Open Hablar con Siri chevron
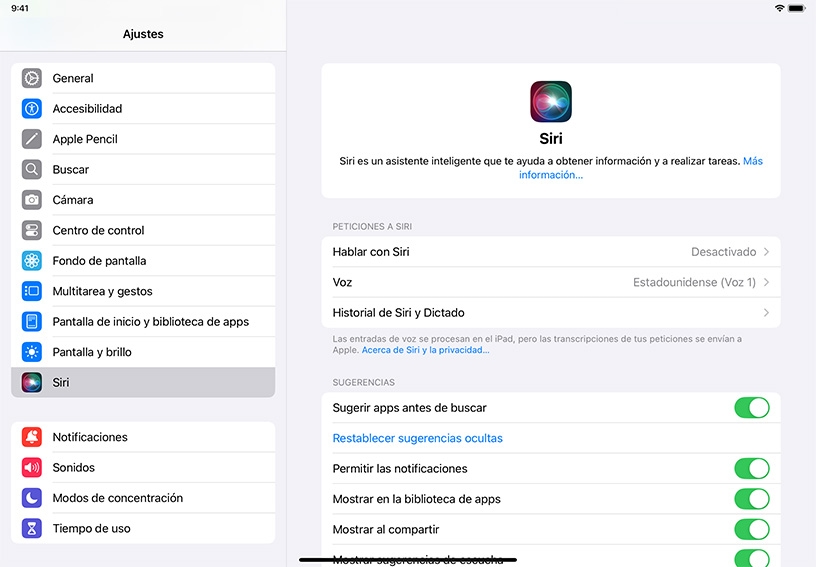The height and width of the screenshot is (567, 816). 766,252
